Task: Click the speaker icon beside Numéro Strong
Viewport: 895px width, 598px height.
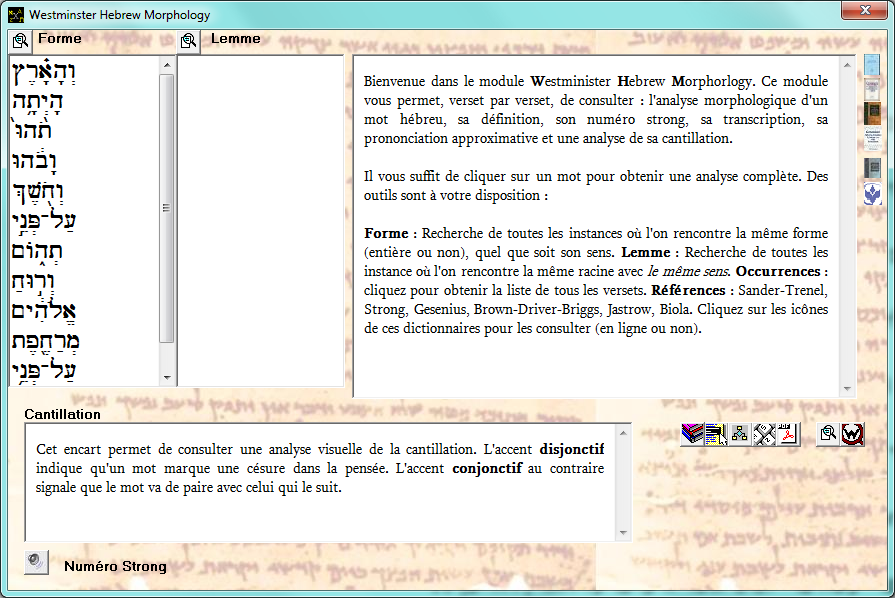Action: [37, 562]
